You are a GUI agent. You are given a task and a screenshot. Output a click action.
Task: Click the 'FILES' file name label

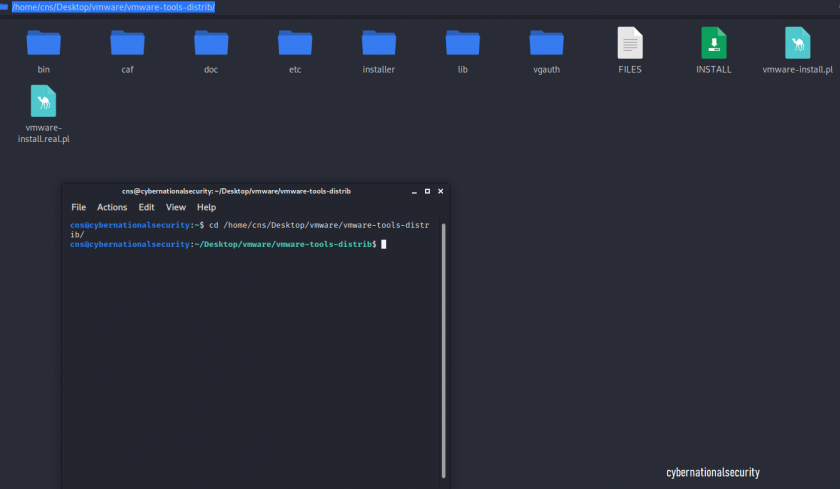coord(630,70)
